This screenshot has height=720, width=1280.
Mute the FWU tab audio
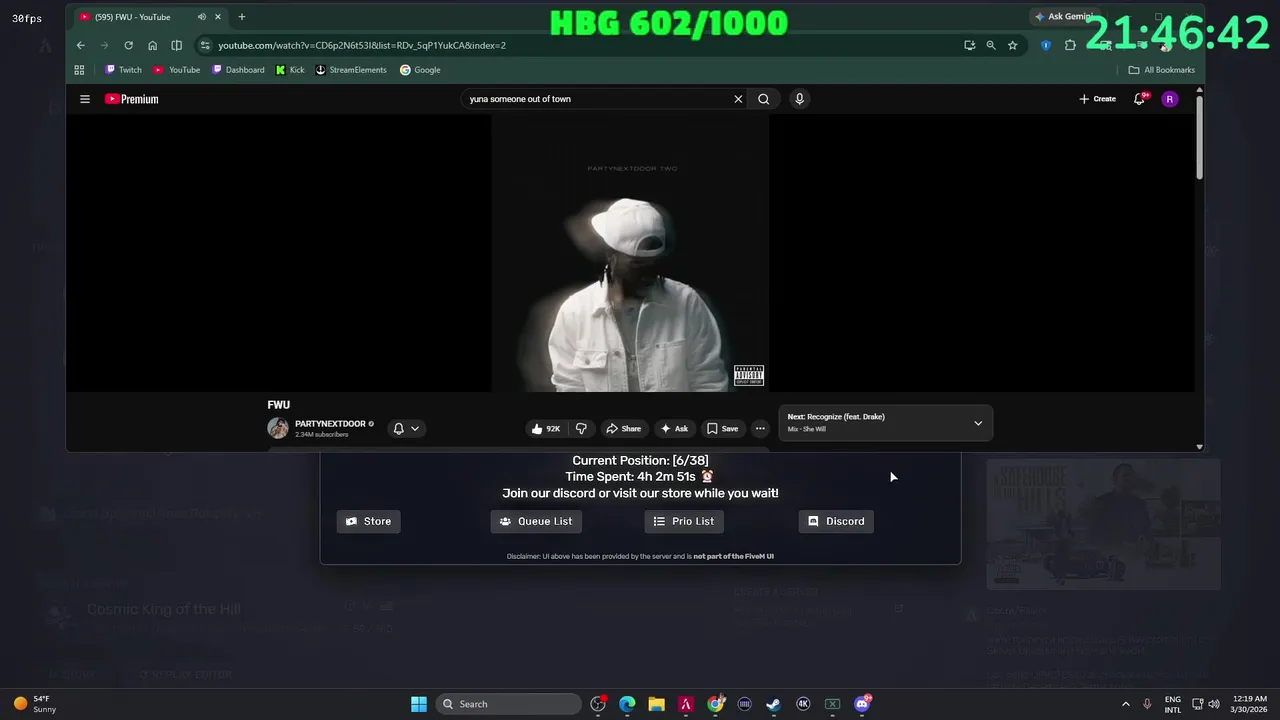(x=202, y=17)
